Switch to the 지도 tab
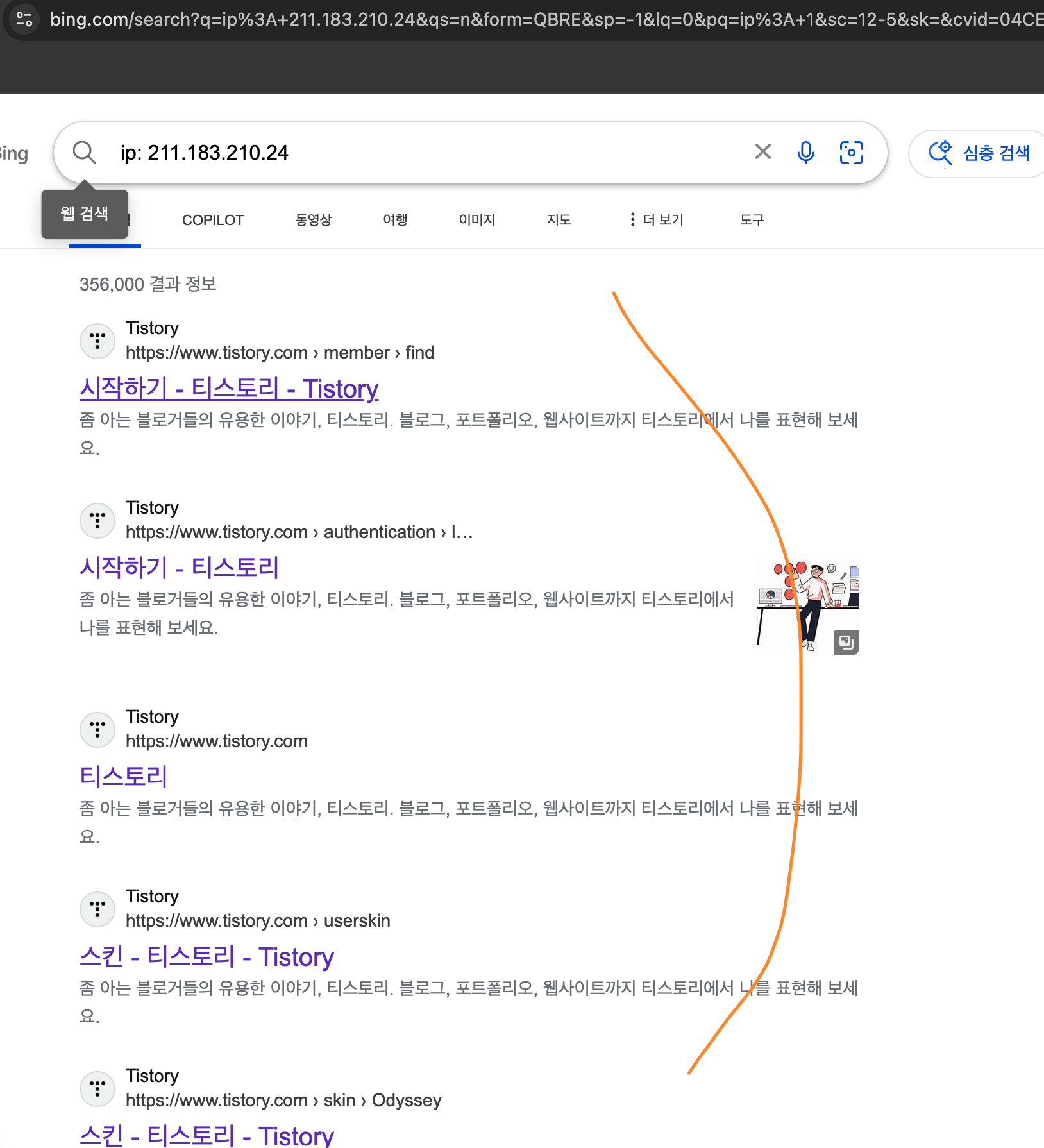This screenshot has width=1044, height=1148. (559, 220)
